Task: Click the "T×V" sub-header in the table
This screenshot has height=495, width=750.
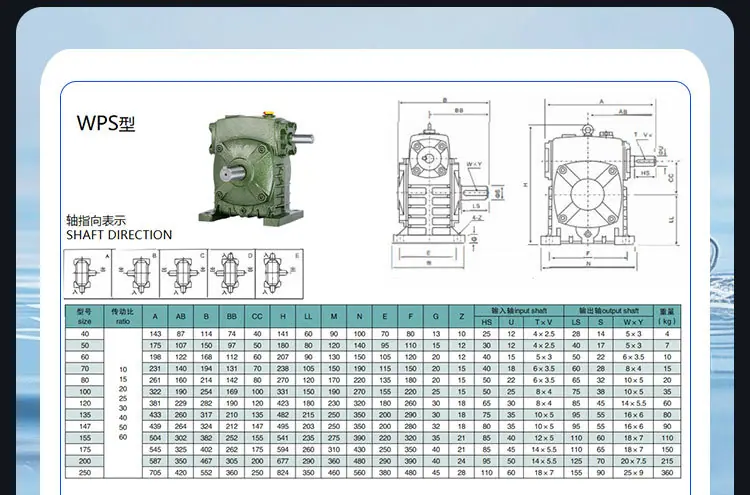Action: pos(543,322)
